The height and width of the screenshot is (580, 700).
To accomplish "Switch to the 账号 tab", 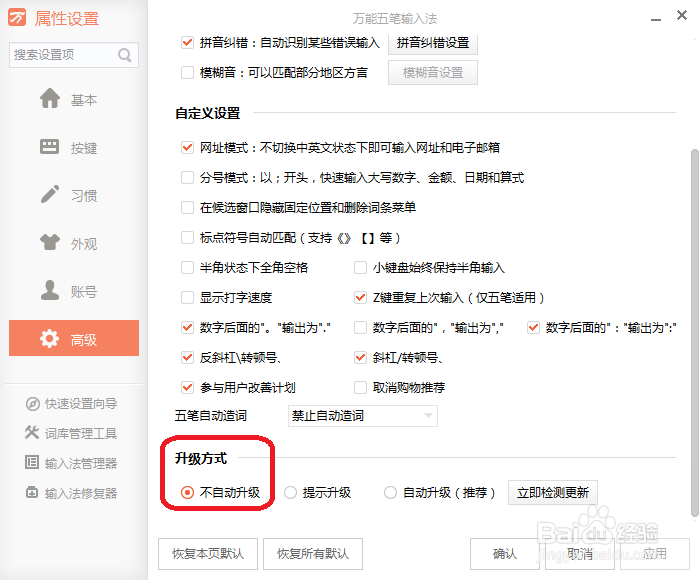I will coord(74,291).
